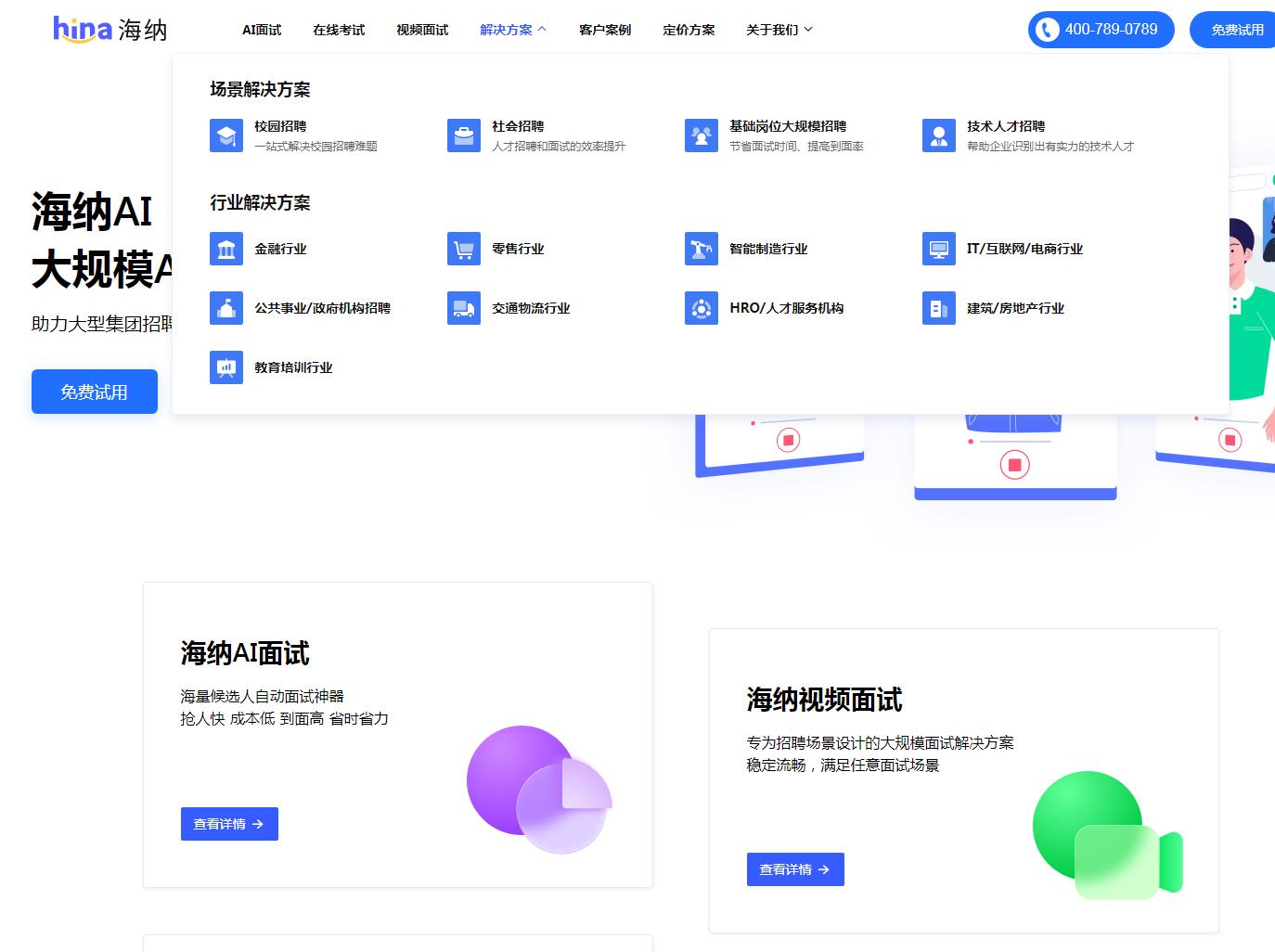Open the 视频面试 nav item

coord(422,30)
